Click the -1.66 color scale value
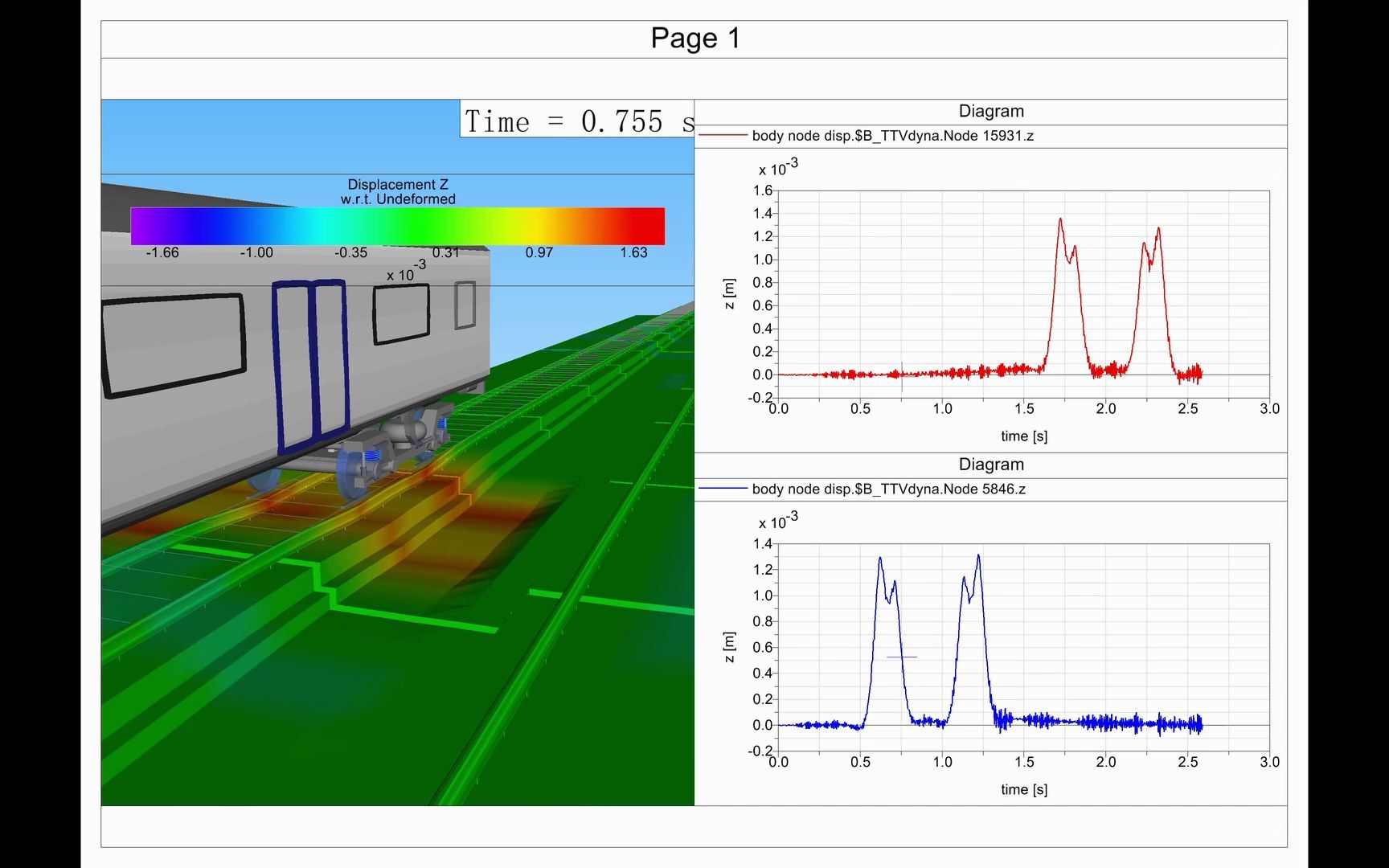 pyautogui.click(x=162, y=252)
